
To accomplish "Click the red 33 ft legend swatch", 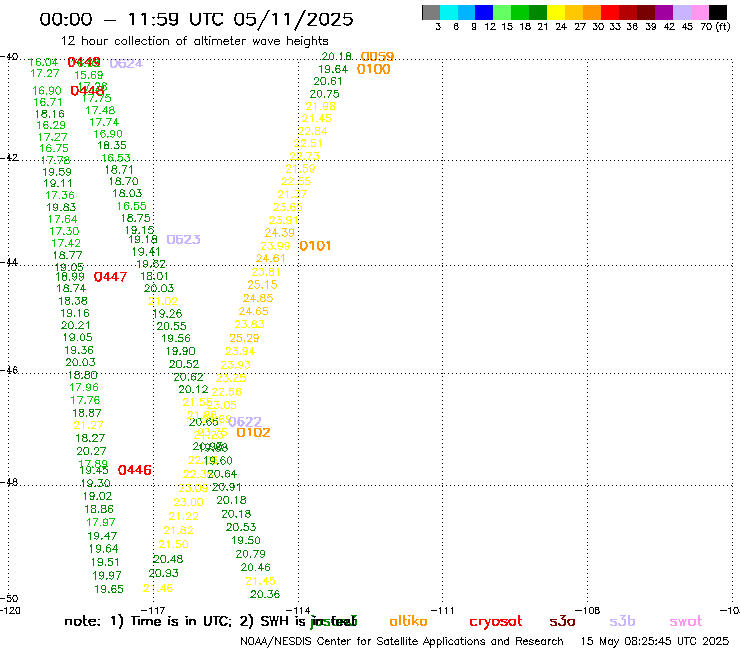I will [610, 12].
